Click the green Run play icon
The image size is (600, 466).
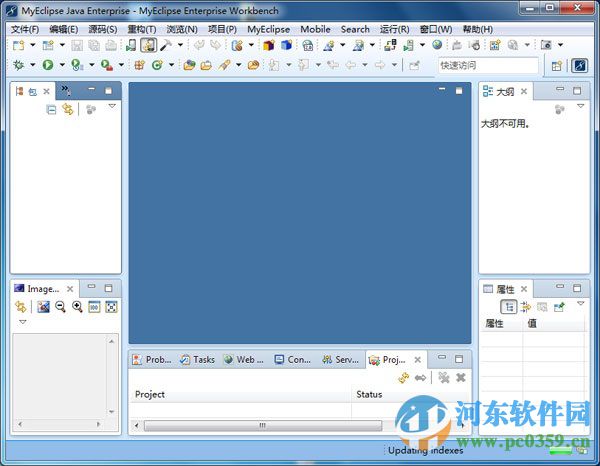[48, 65]
